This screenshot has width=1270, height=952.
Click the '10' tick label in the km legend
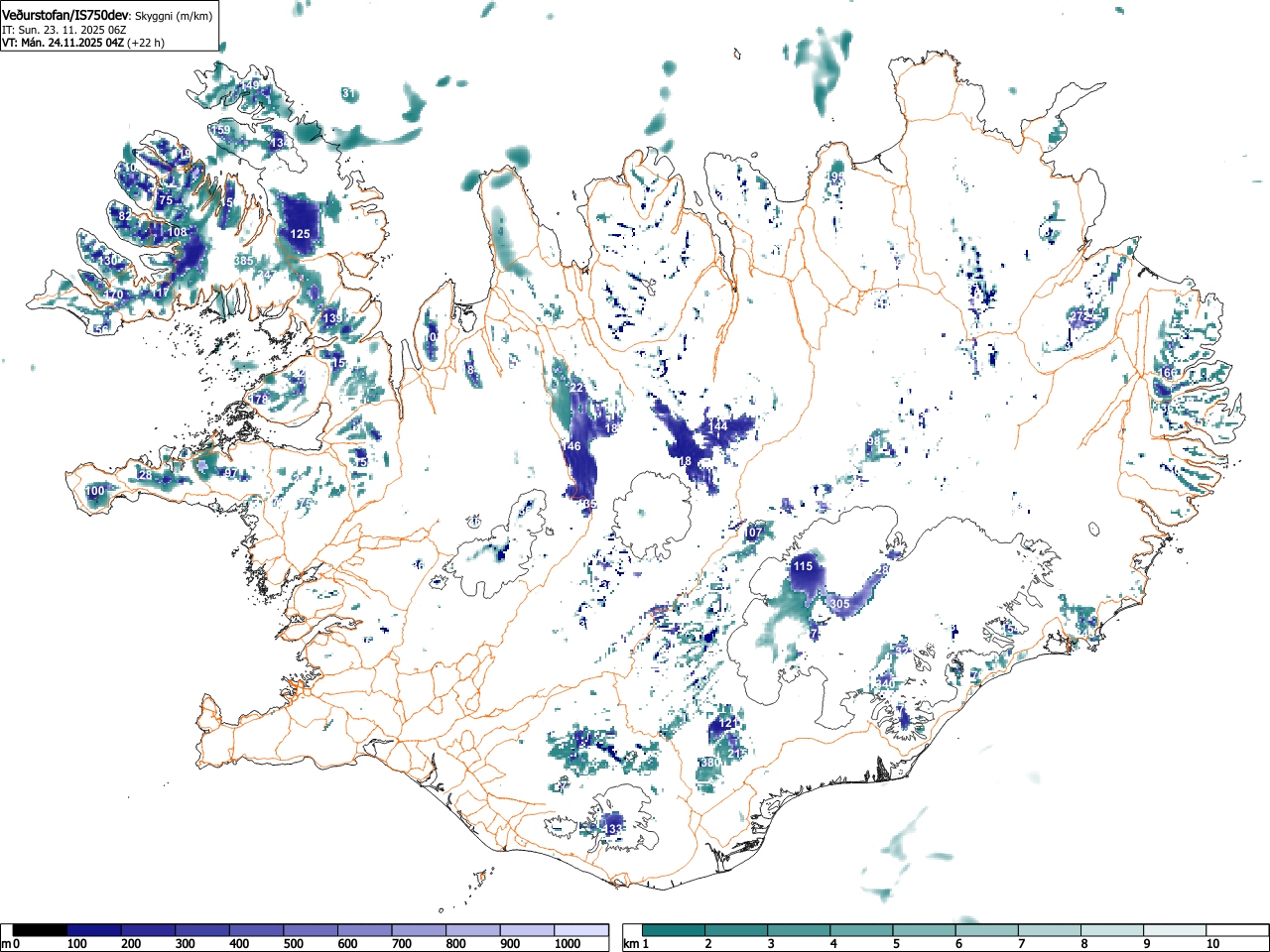pyautogui.click(x=1212, y=944)
